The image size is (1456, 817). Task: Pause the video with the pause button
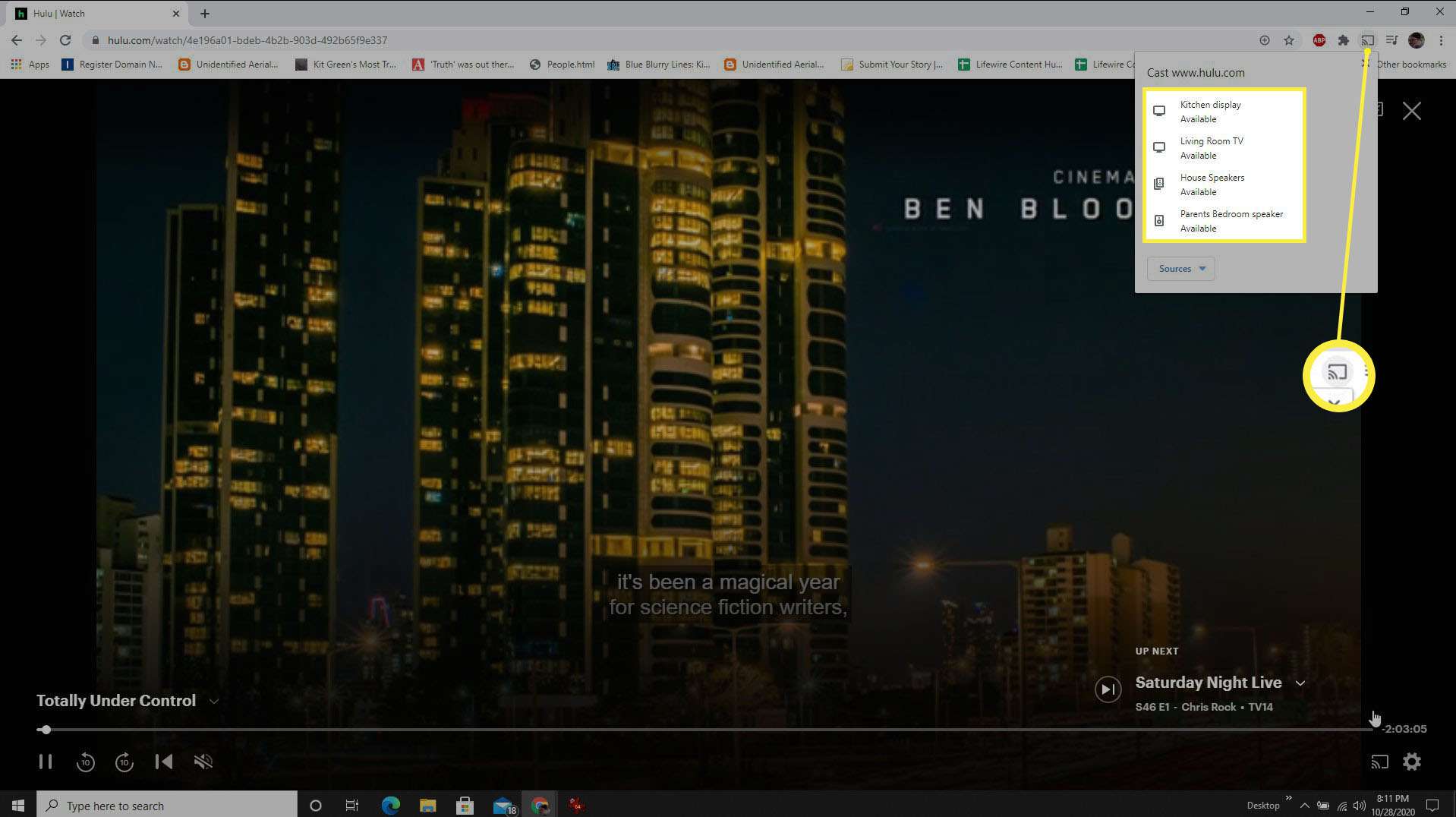coord(46,762)
